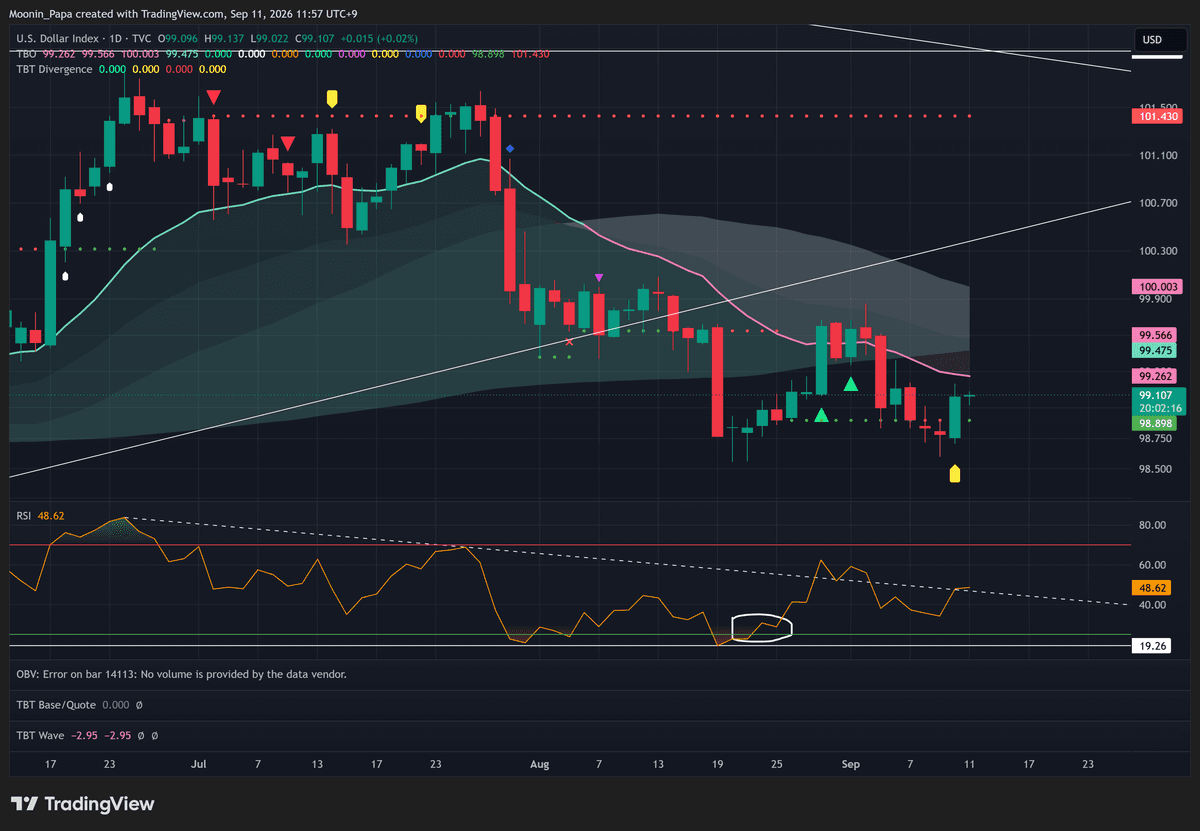Click the RSI indicator label
This screenshot has height=831, width=1200.
click(24, 516)
